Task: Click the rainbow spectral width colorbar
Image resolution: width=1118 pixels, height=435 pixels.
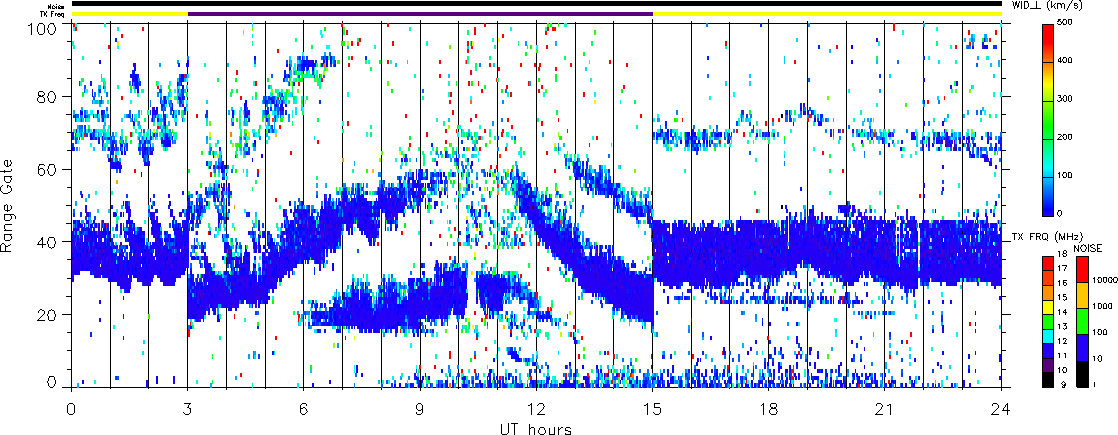Action: click(1048, 119)
